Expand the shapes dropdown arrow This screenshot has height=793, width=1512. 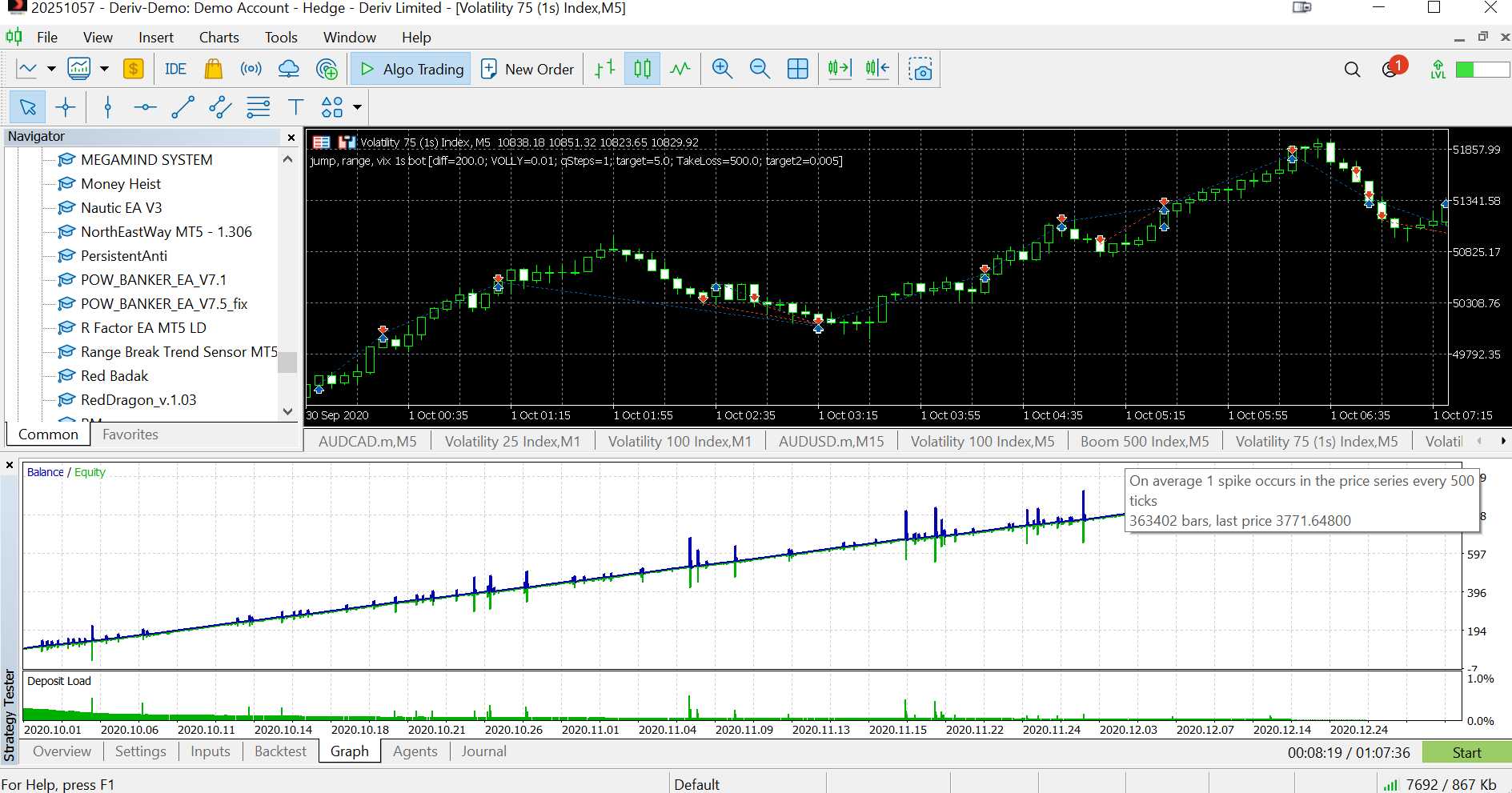click(357, 106)
